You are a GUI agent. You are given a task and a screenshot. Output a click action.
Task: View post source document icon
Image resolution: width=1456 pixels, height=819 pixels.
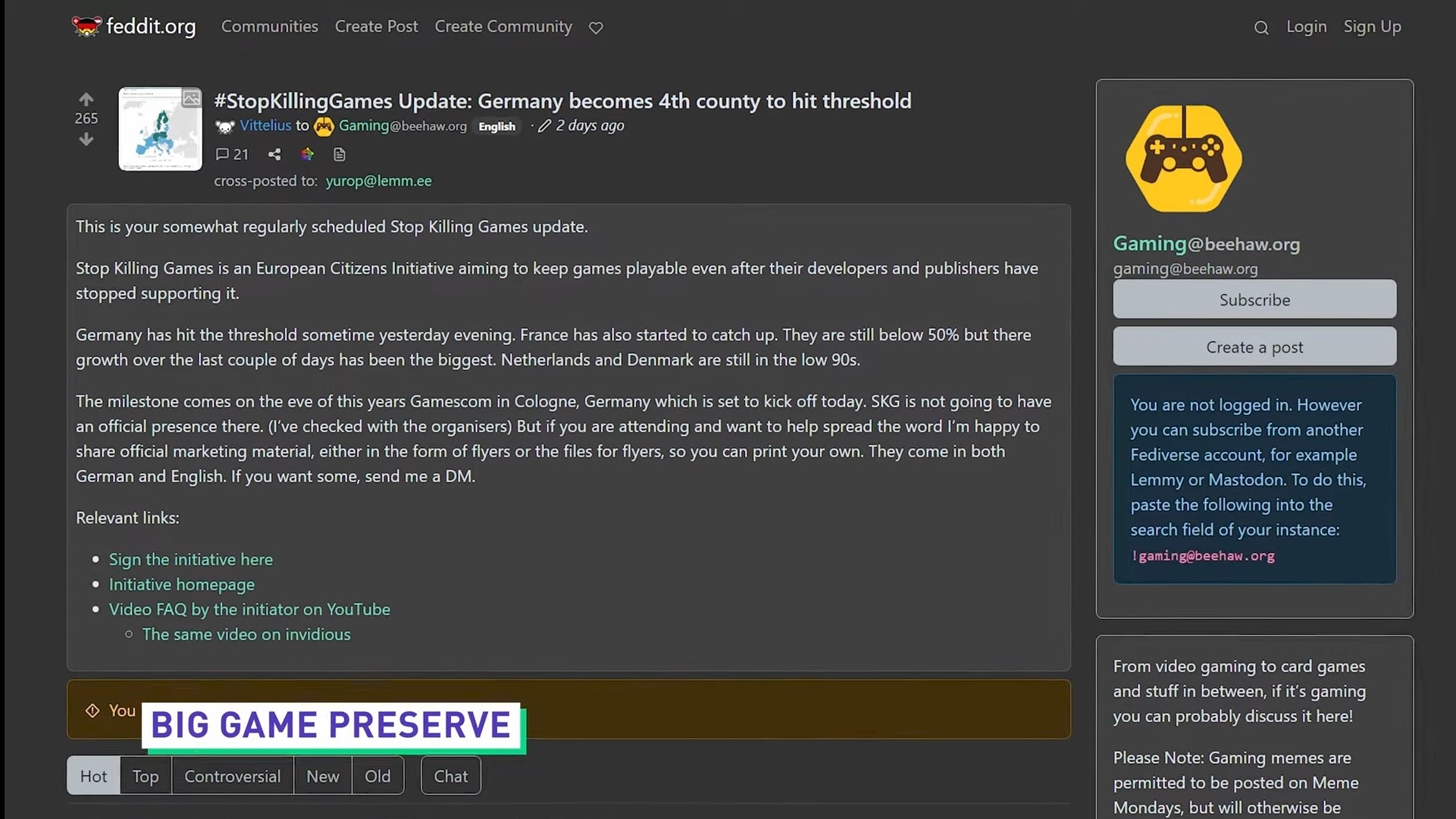[339, 155]
